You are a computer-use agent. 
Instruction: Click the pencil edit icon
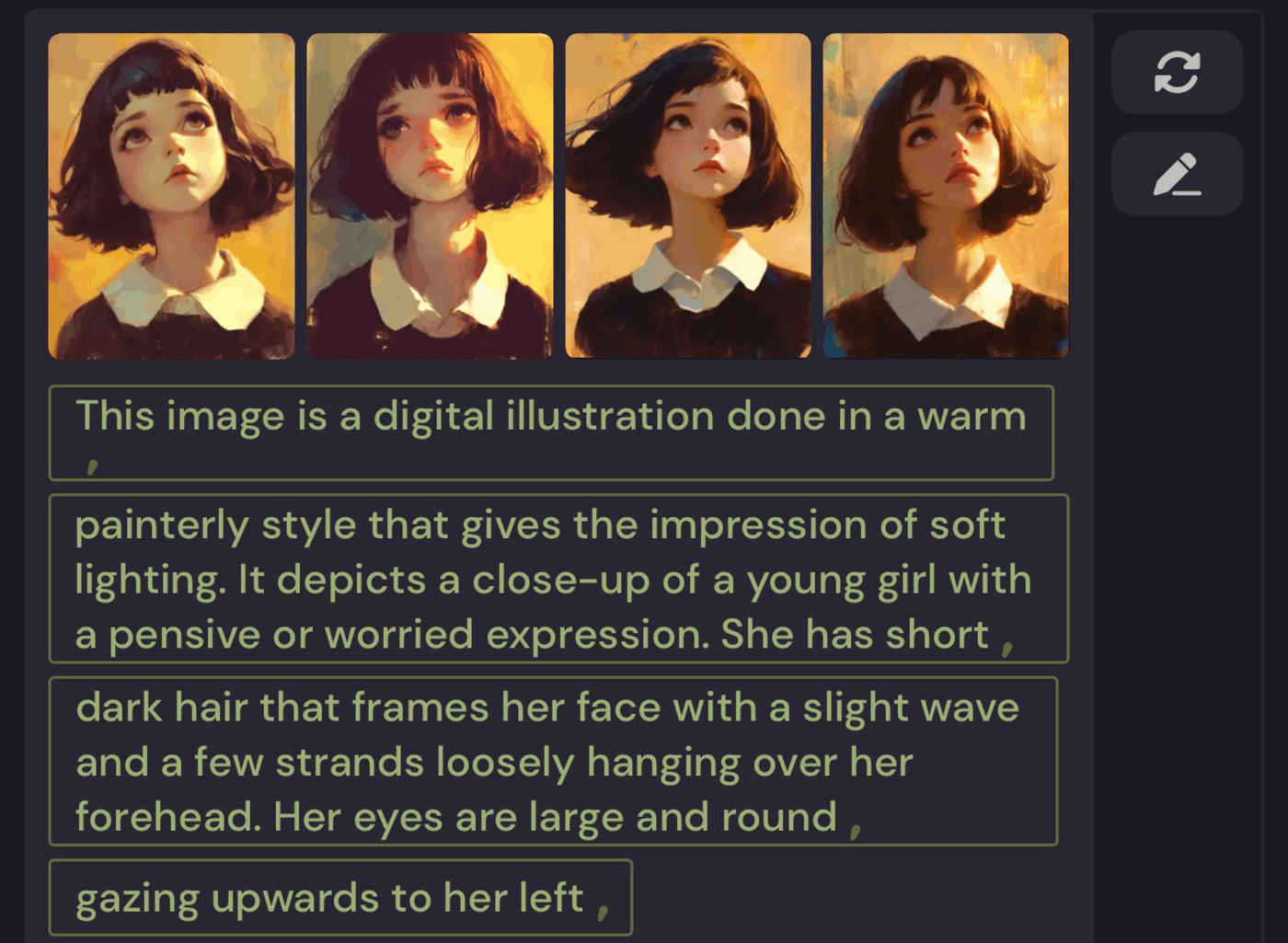coord(1177,174)
